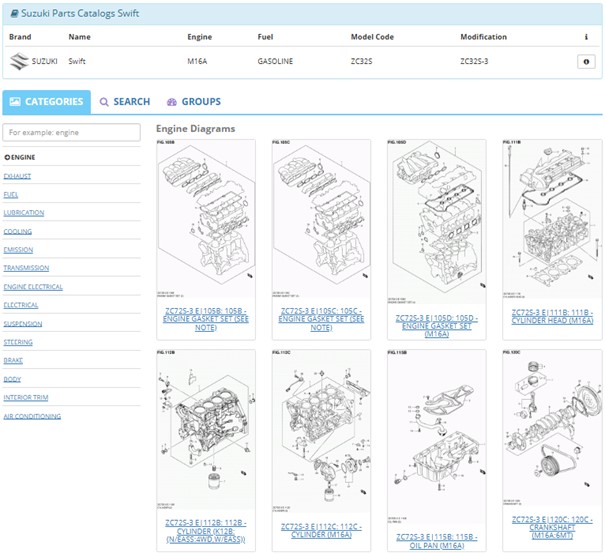The image size is (605, 553).
Task: Select the ENGINE category
Action: click(x=20, y=157)
